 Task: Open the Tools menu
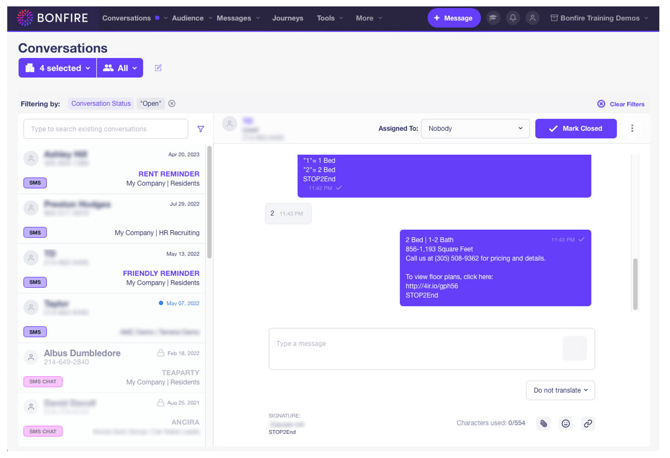(x=329, y=18)
